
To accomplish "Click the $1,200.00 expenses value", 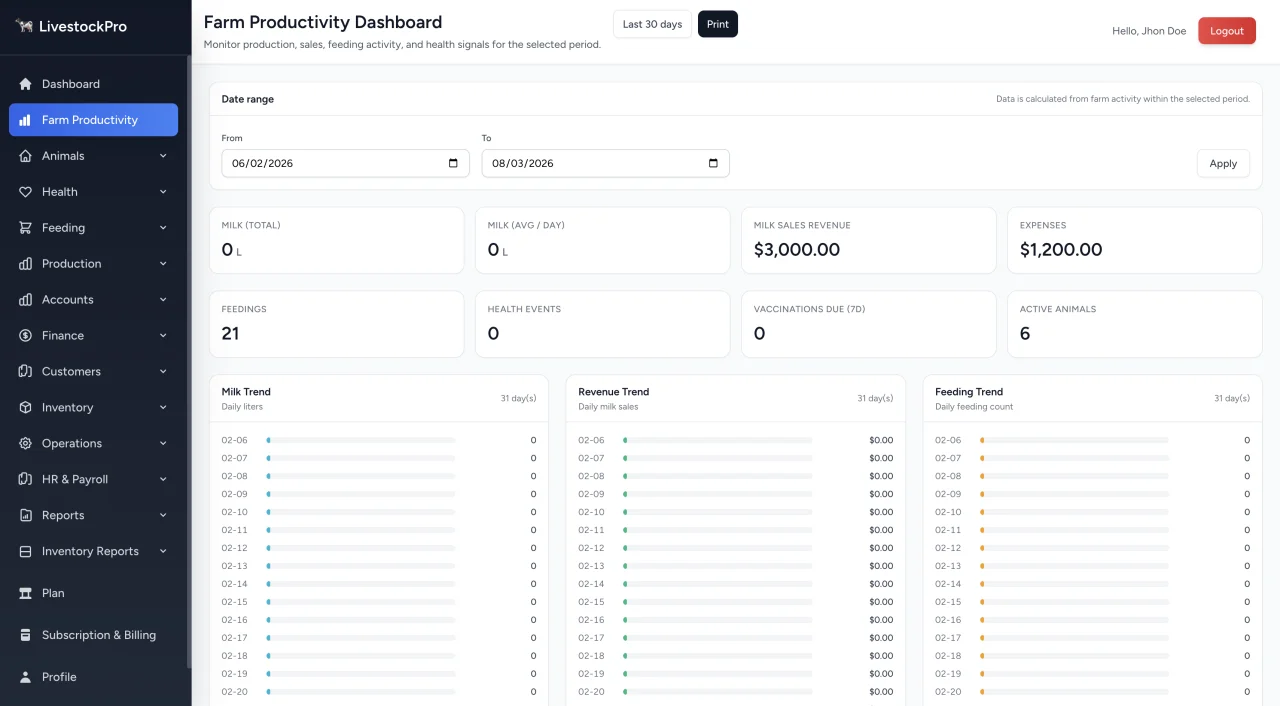I will 1061,250.
